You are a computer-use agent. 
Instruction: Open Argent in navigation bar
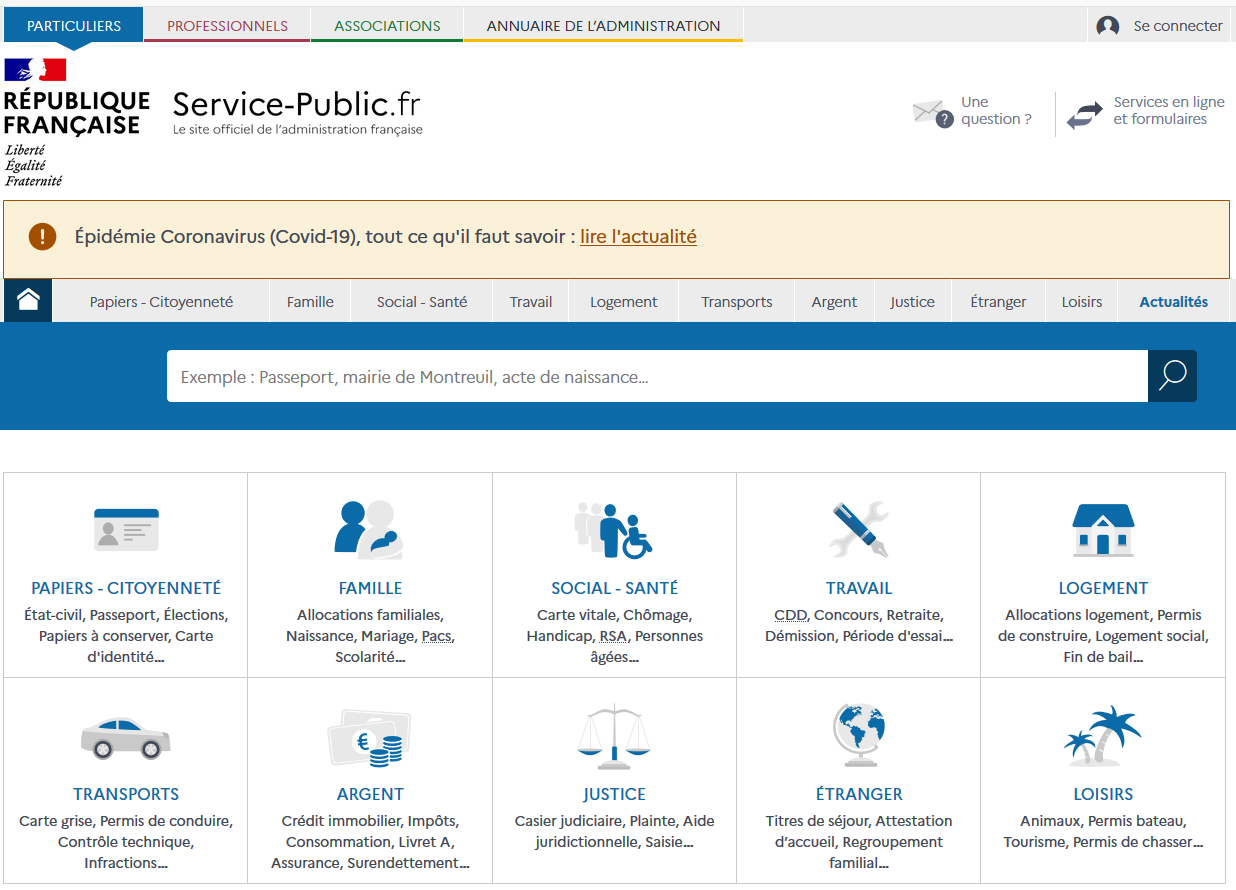[x=835, y=301]
